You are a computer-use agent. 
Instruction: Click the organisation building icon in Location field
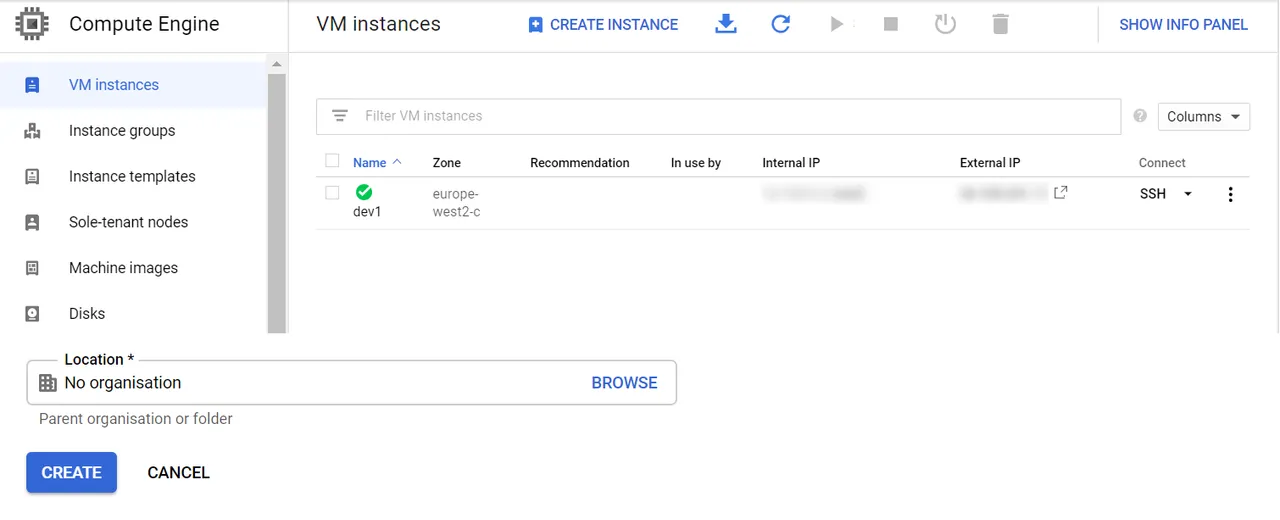(x=47, y=383)
